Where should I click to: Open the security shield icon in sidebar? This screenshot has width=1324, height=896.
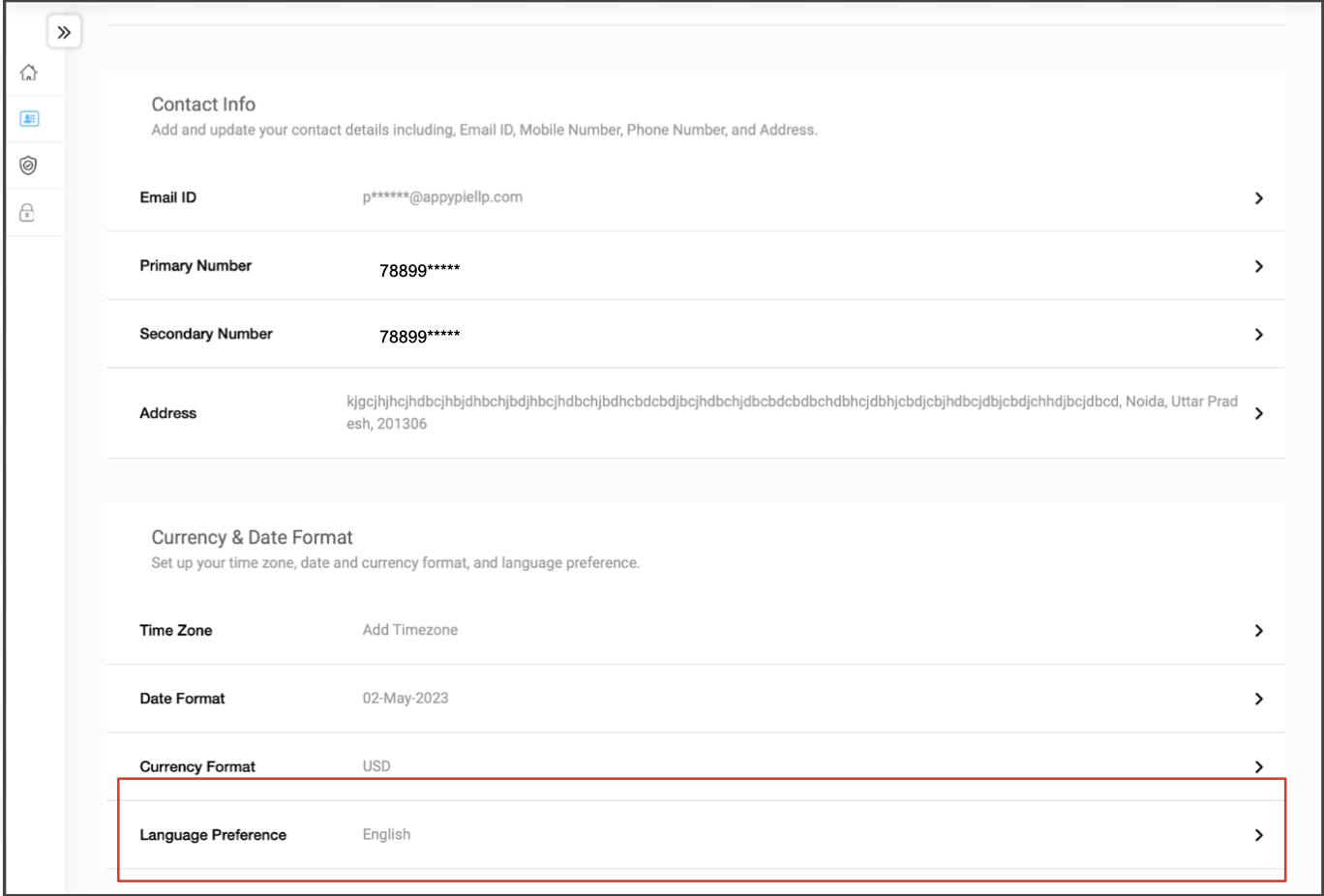pos(29,165)
